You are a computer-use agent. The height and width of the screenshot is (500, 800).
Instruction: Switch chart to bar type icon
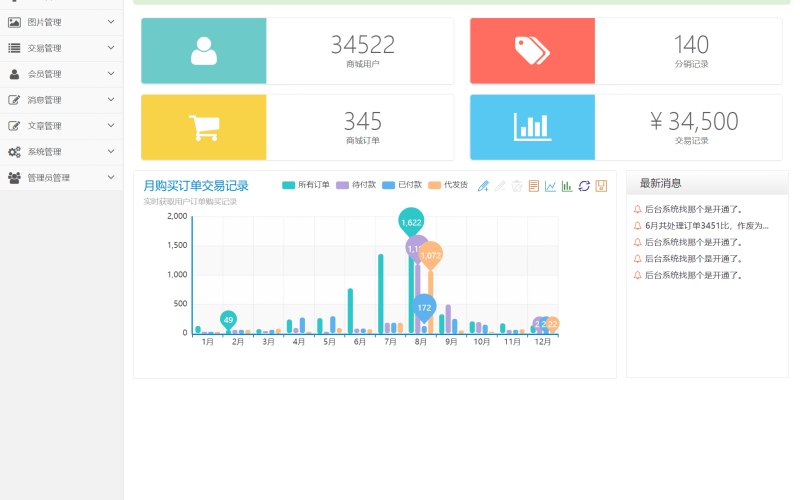coord(567,186)
